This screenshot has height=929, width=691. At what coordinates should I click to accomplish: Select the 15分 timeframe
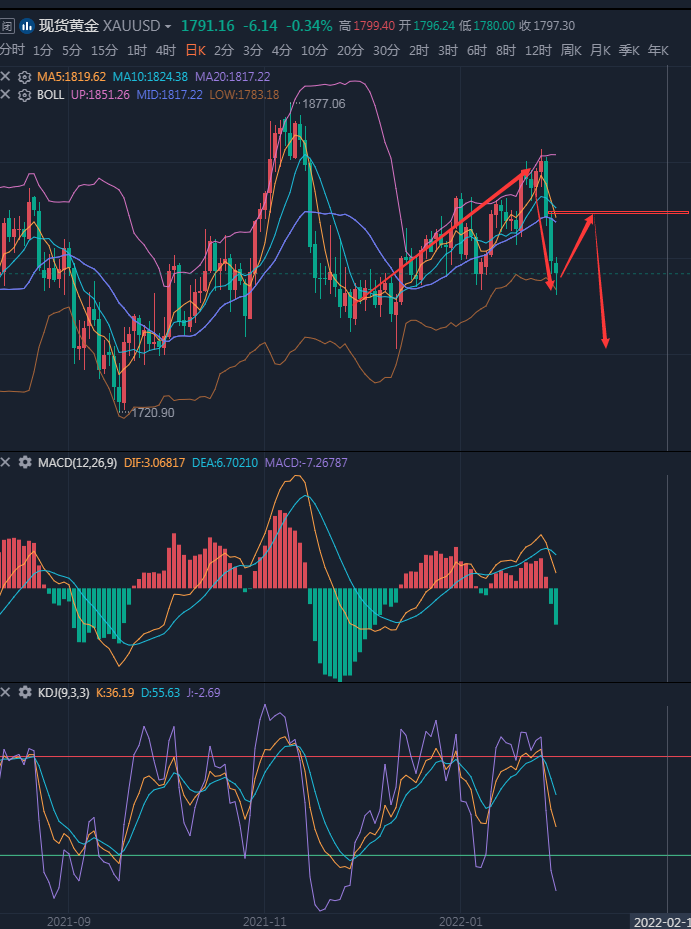click(x=104, y=50)
